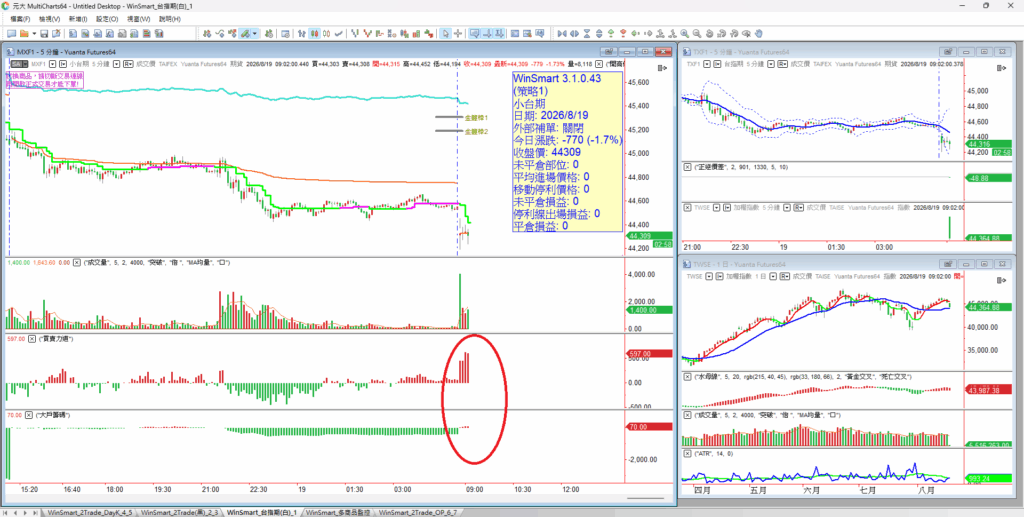Open TXF1 symbol dropdown in TXF1 chart

point(707,64)
